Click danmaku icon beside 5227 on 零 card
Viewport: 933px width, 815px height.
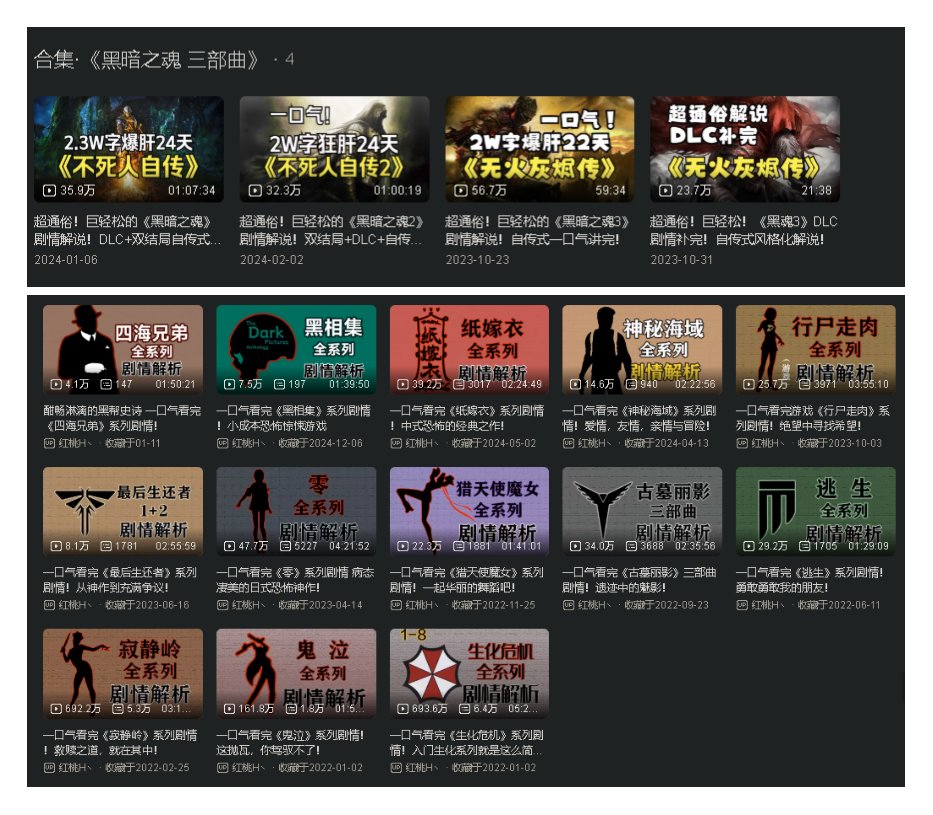(286, 546)
